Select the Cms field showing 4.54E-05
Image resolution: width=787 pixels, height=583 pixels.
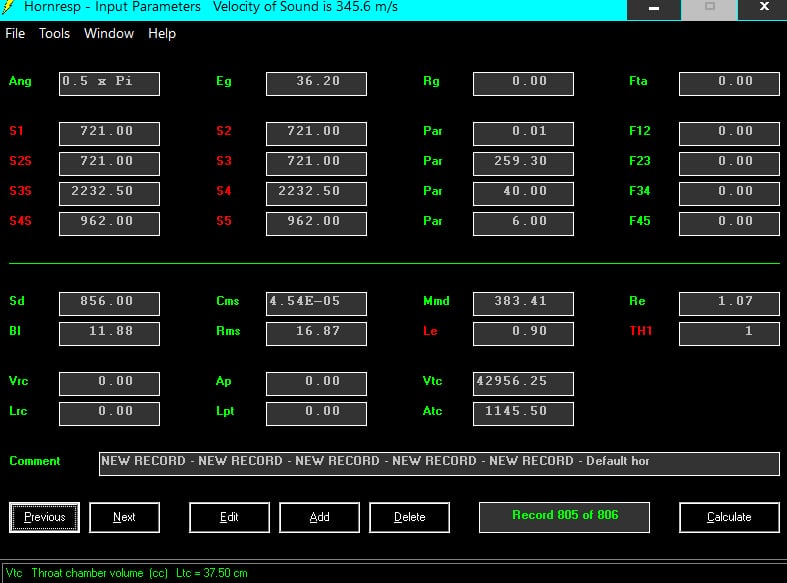(316, 304)
